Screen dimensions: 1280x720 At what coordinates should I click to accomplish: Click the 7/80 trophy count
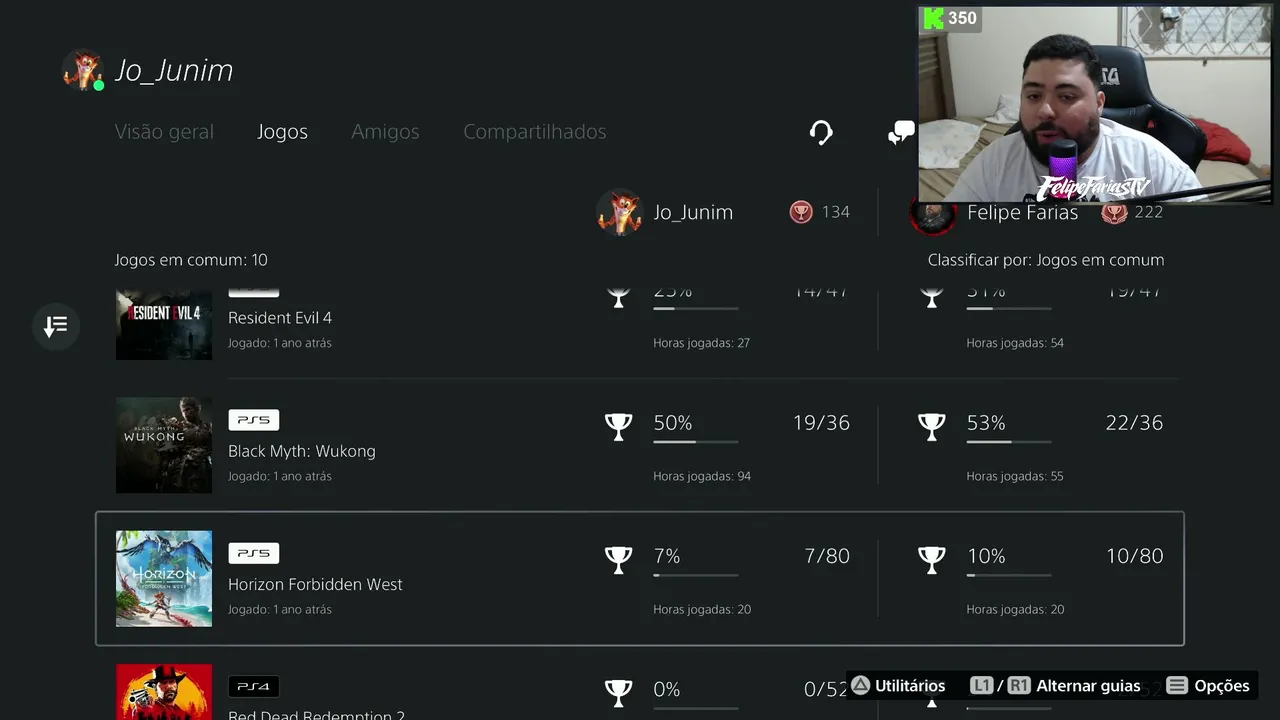point(827,556)
